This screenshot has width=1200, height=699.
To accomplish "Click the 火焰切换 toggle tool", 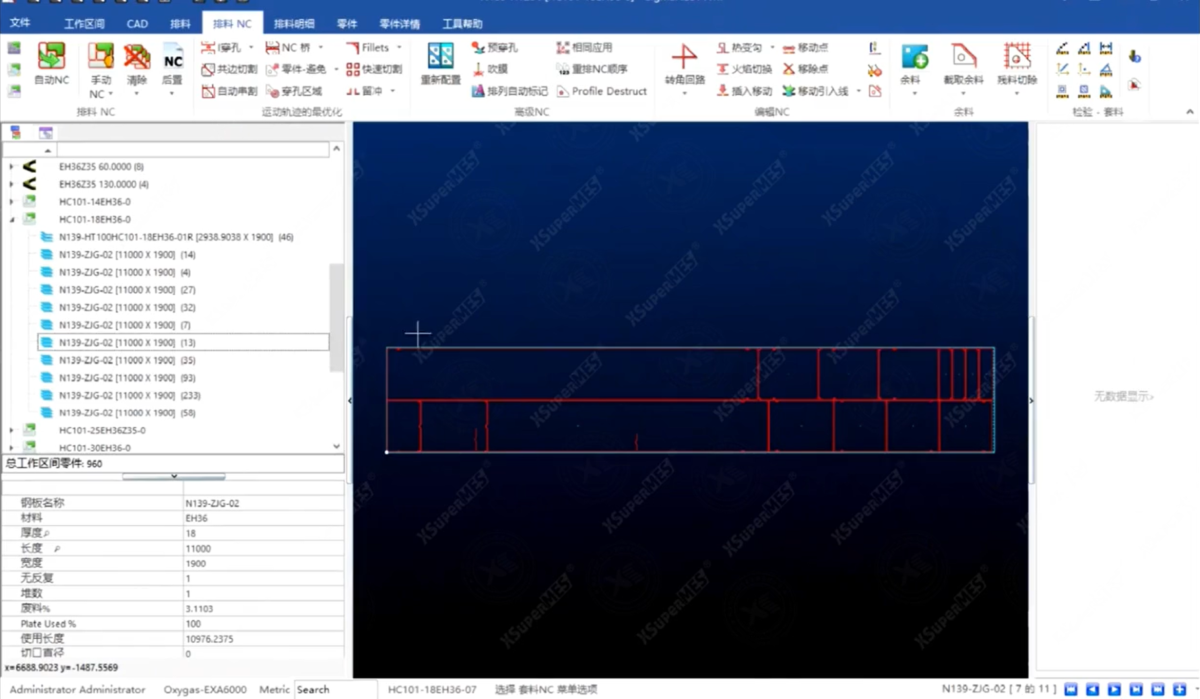I will coord(744,69).
